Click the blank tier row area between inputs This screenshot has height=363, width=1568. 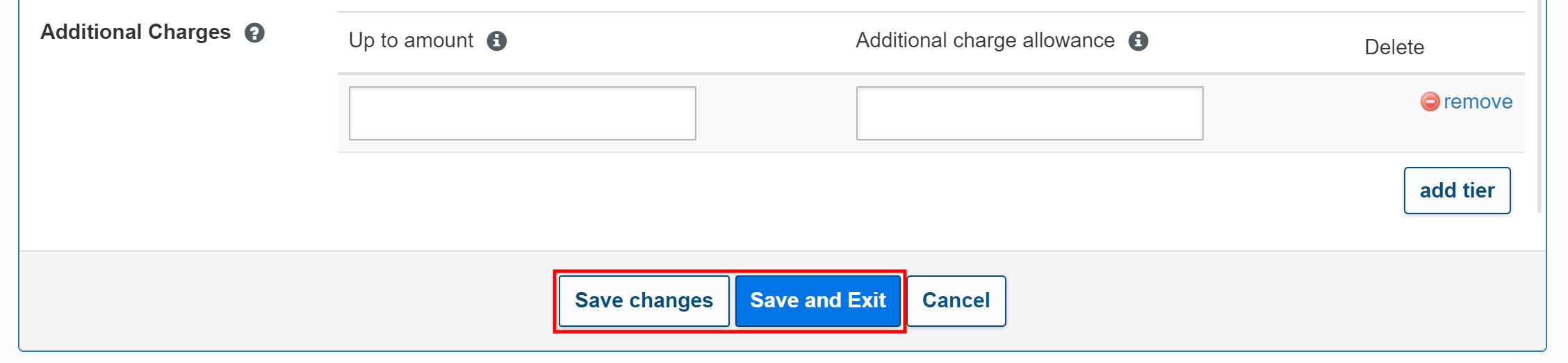(x=775, y=113)
